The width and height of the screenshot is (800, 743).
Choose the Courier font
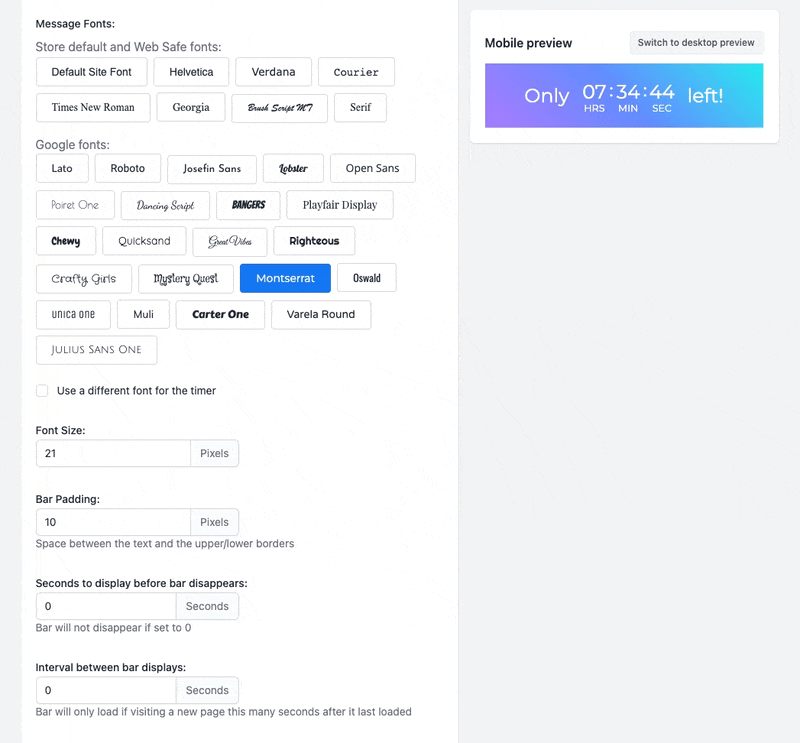click(x=356, y=72)
